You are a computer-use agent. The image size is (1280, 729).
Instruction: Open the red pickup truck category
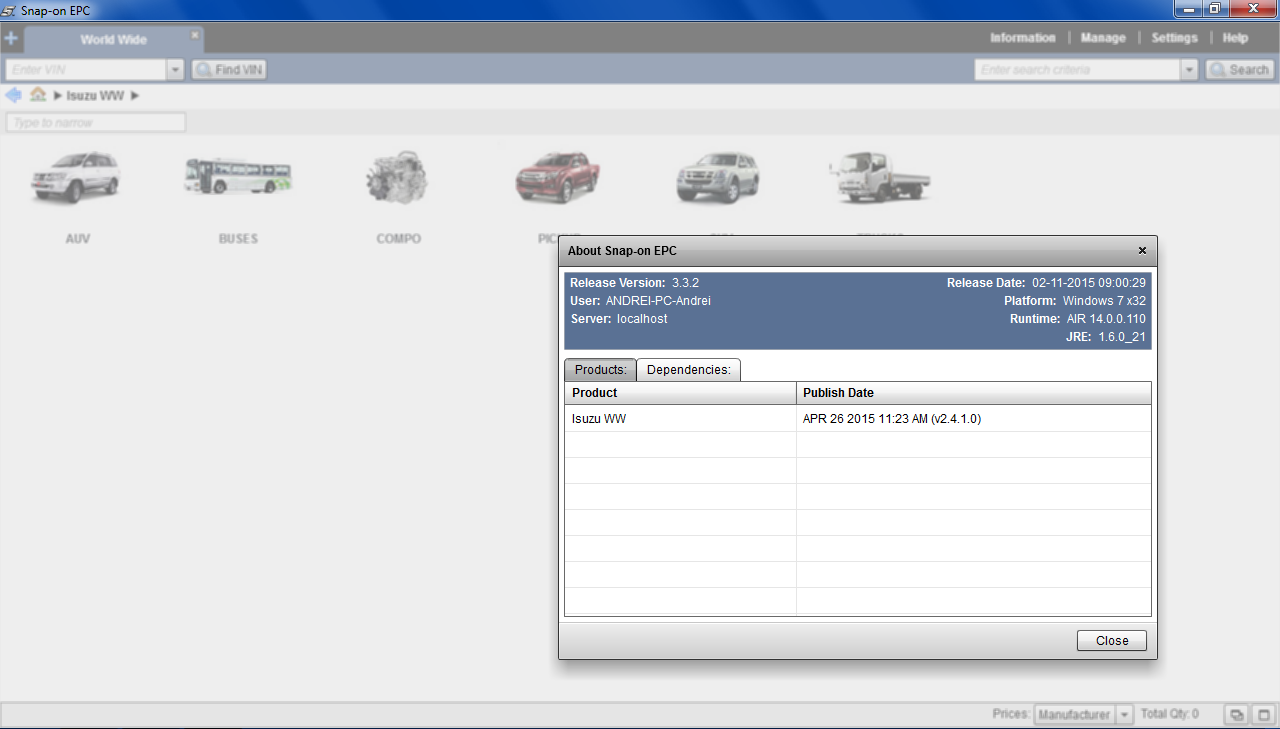[x=558, y=178]
